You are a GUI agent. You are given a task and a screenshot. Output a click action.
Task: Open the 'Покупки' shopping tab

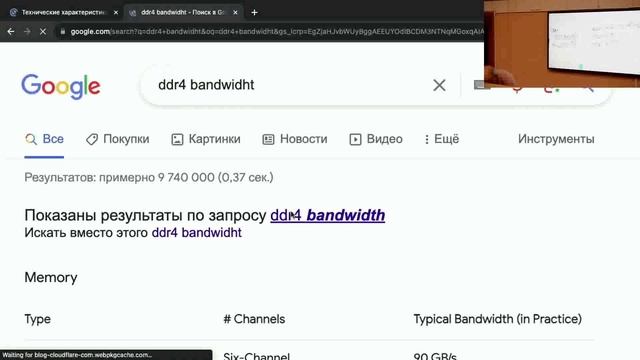[118, 139]
